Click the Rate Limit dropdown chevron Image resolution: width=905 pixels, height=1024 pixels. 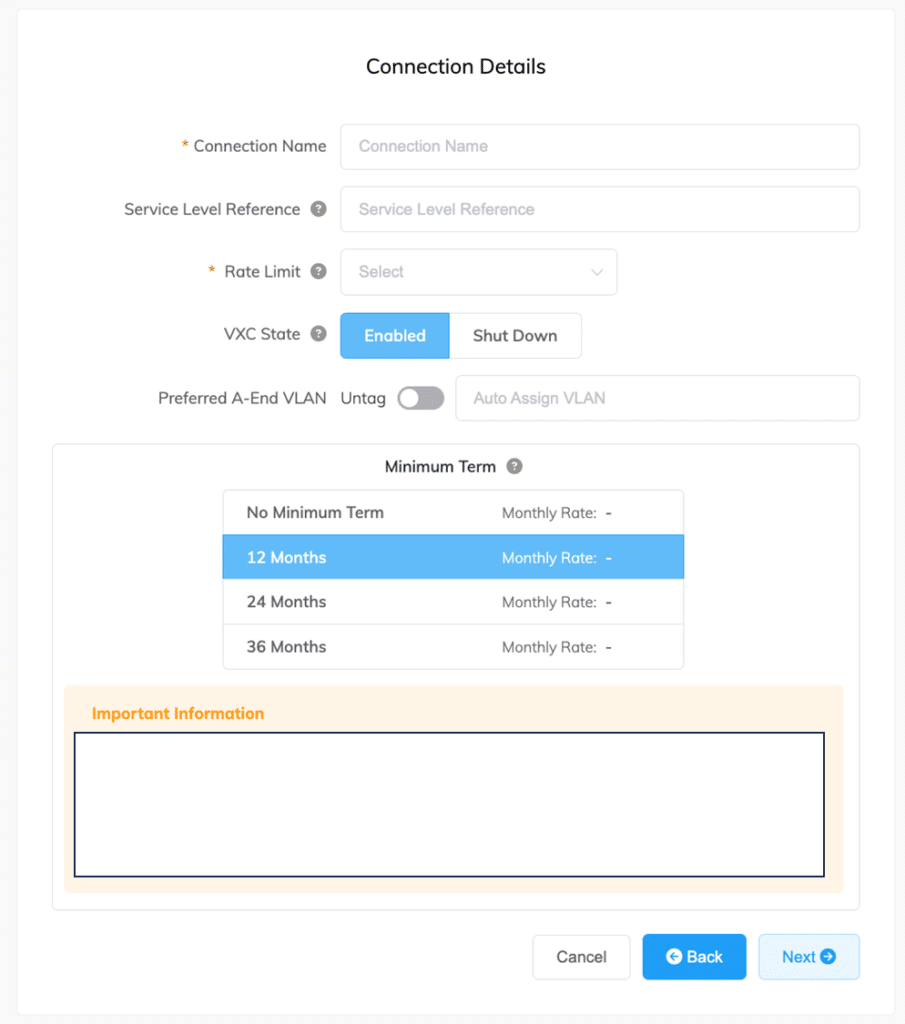pos(597,272)
